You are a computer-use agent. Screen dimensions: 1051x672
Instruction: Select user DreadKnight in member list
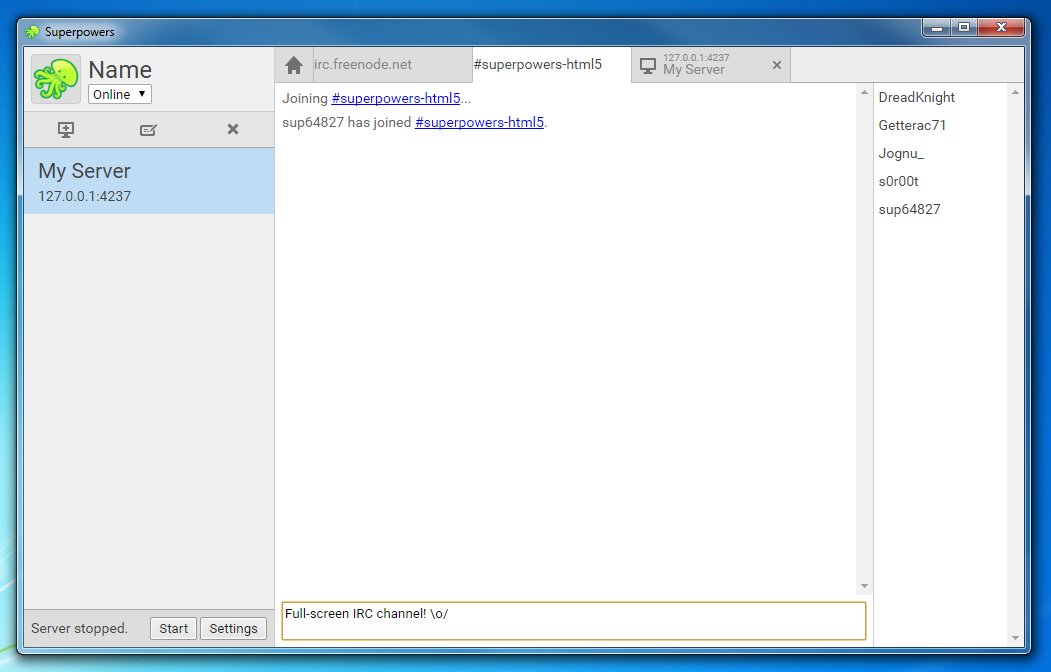click(x=916, y=97)
